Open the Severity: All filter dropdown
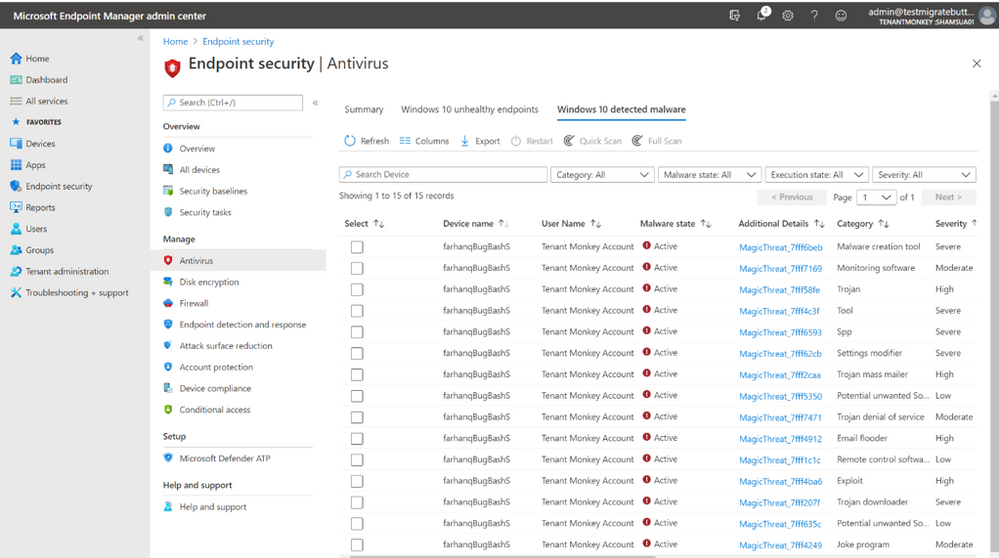The height and width of the screenshot is (558, 999). coord(924,175)
